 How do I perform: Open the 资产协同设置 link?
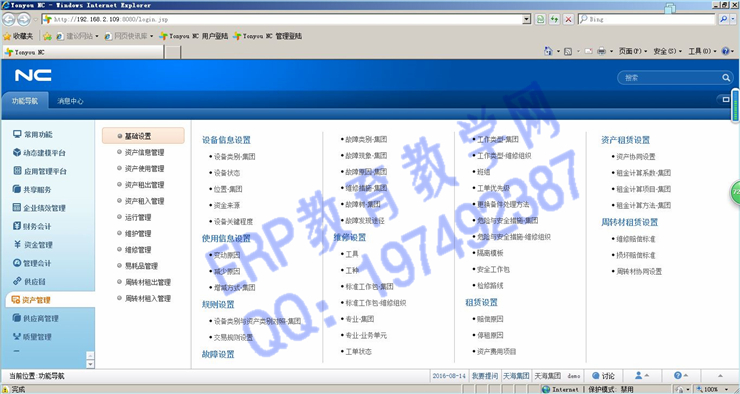tap(636, 157)
